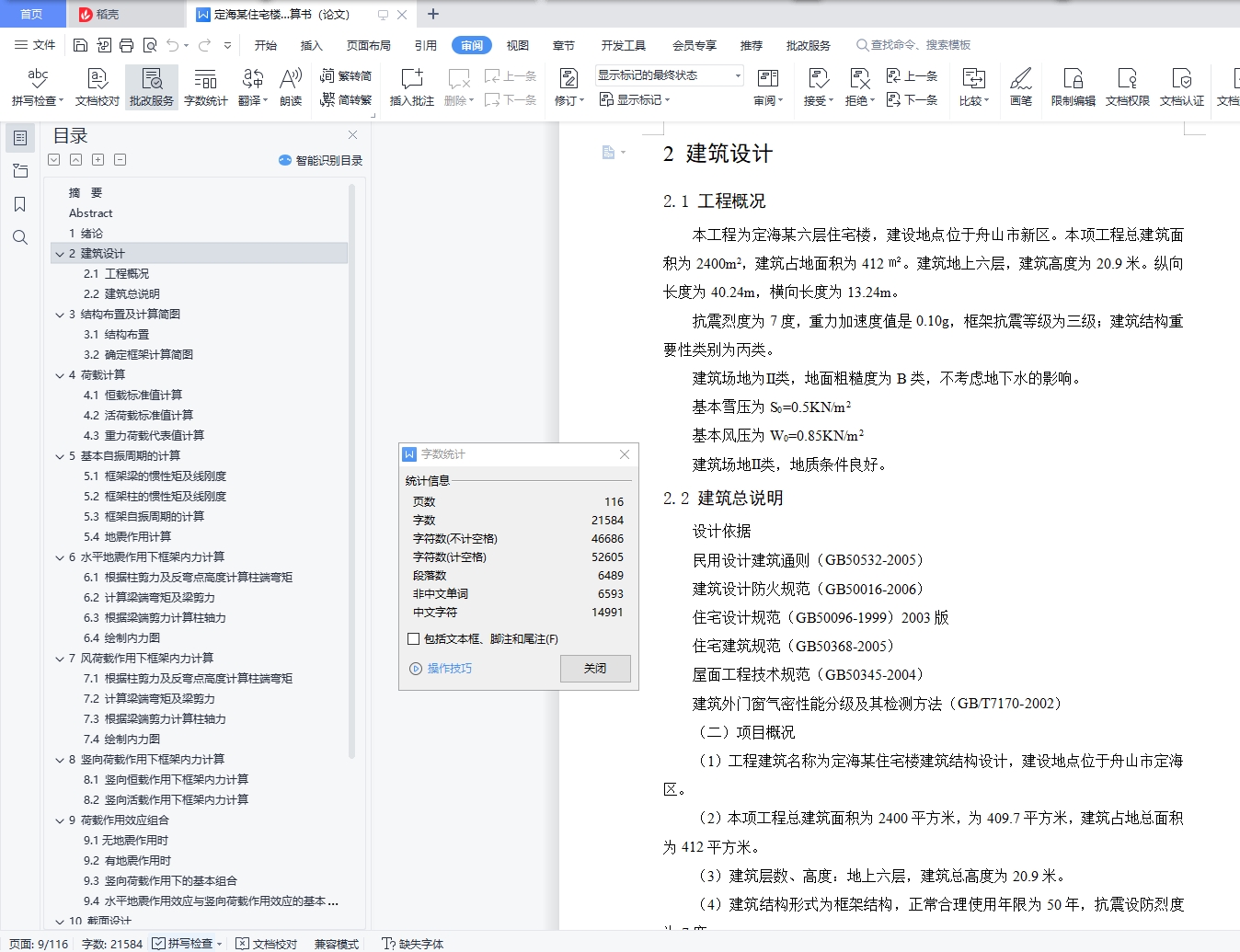Select the 画笔 pen tool

(1021, 87)
